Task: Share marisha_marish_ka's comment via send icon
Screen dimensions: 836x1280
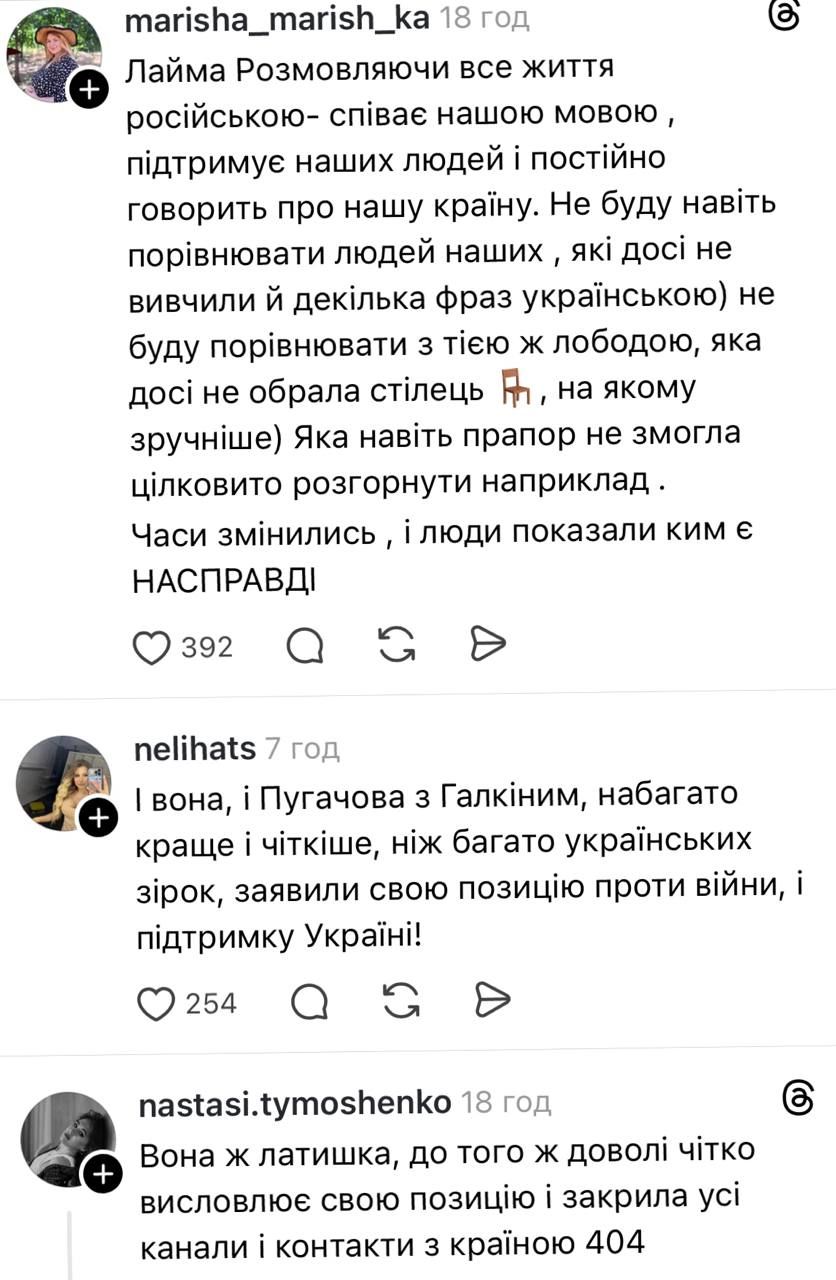Action: [x=489, y=648]
